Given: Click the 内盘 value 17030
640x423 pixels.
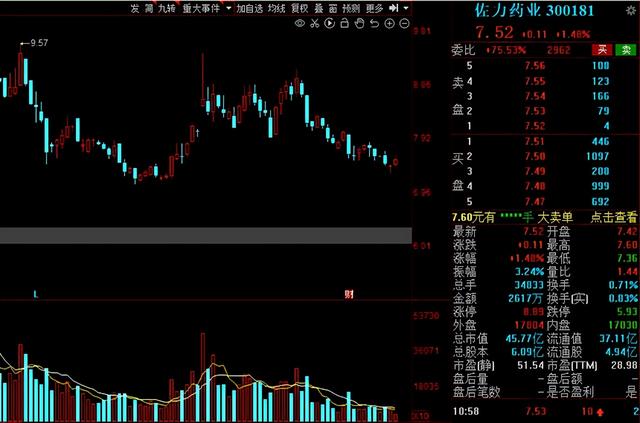Looking at the screenshot, I should pyautogui.click(x=623, y=325).
